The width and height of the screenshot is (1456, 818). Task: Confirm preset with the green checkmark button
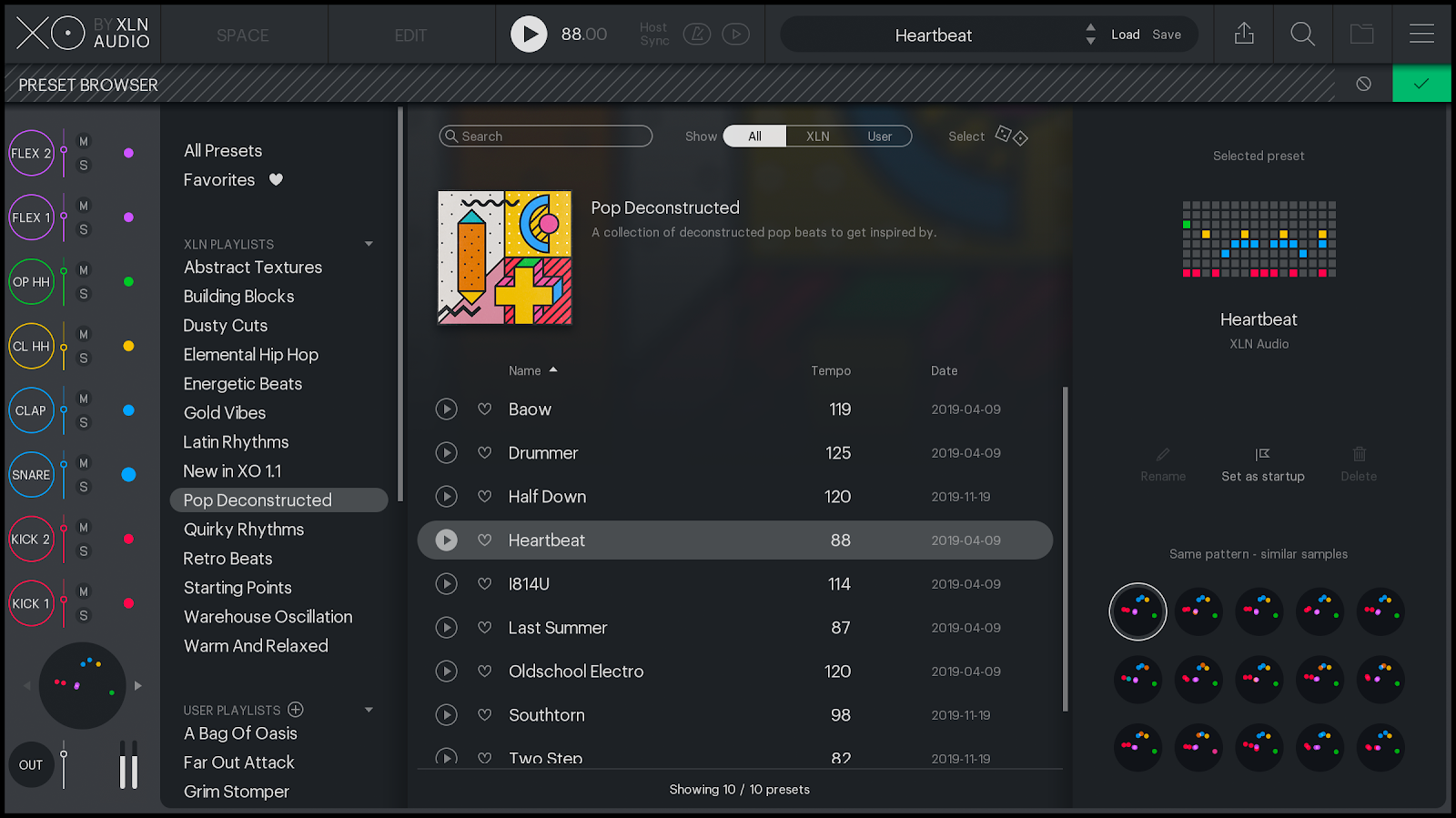[x=1421, y=84]
